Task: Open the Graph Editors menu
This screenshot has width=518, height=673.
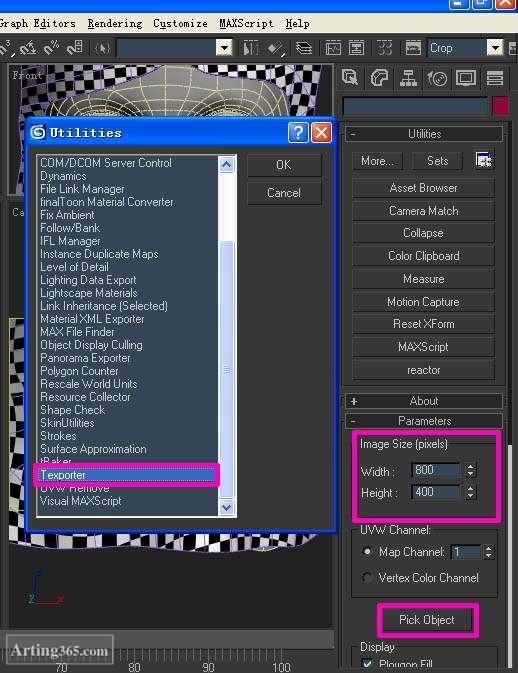Action: (x=38, y=24)
